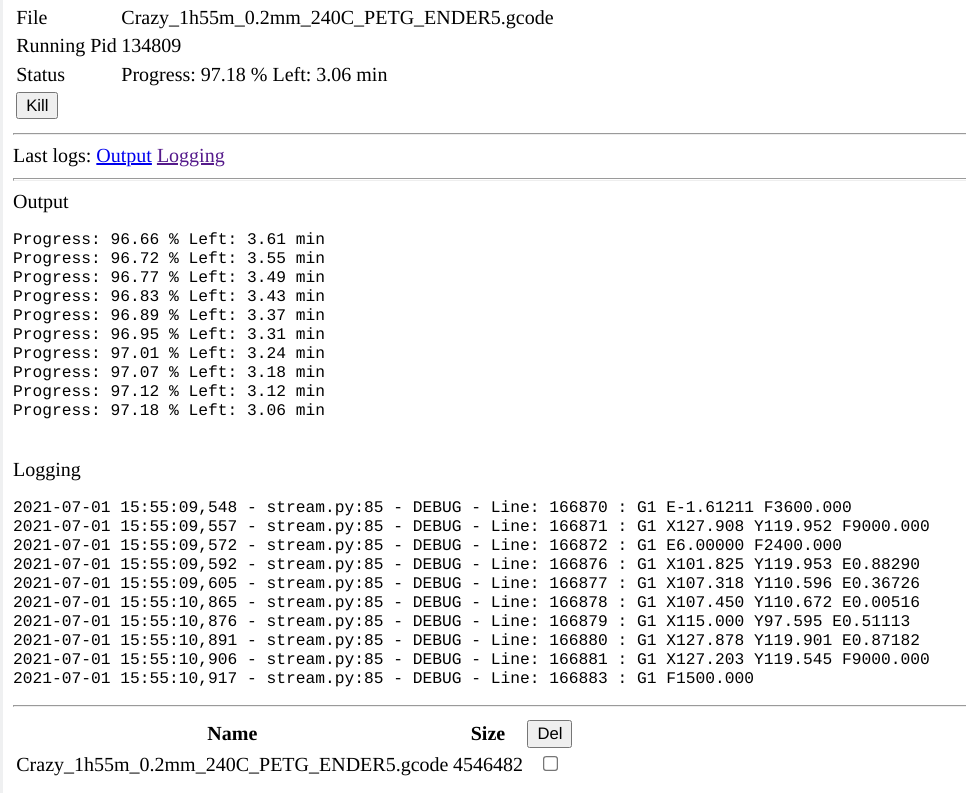
Task: Click the Logging section heading
Action: pyautogui.click(x=44, y=470)
